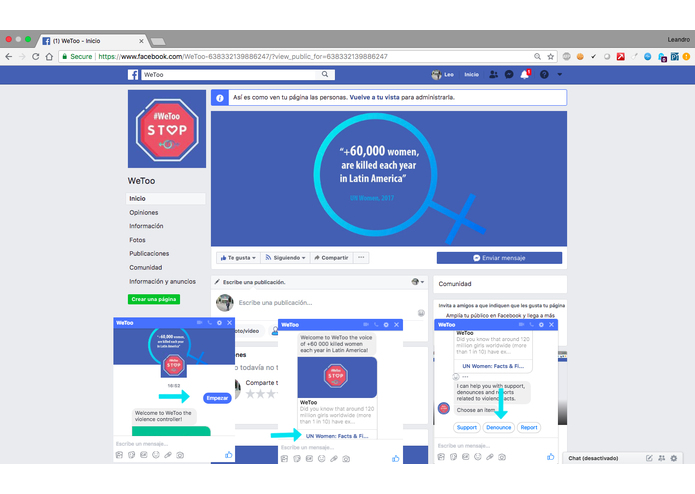
Task: Open the emoji picker in the Empezar chat
Action: click(156, 455)
